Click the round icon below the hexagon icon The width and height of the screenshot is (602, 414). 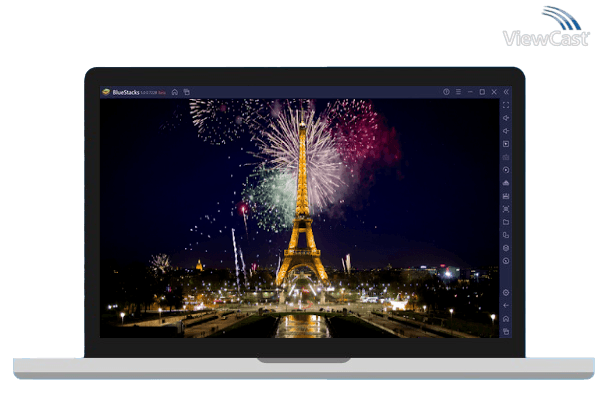[x=506, y=261]
